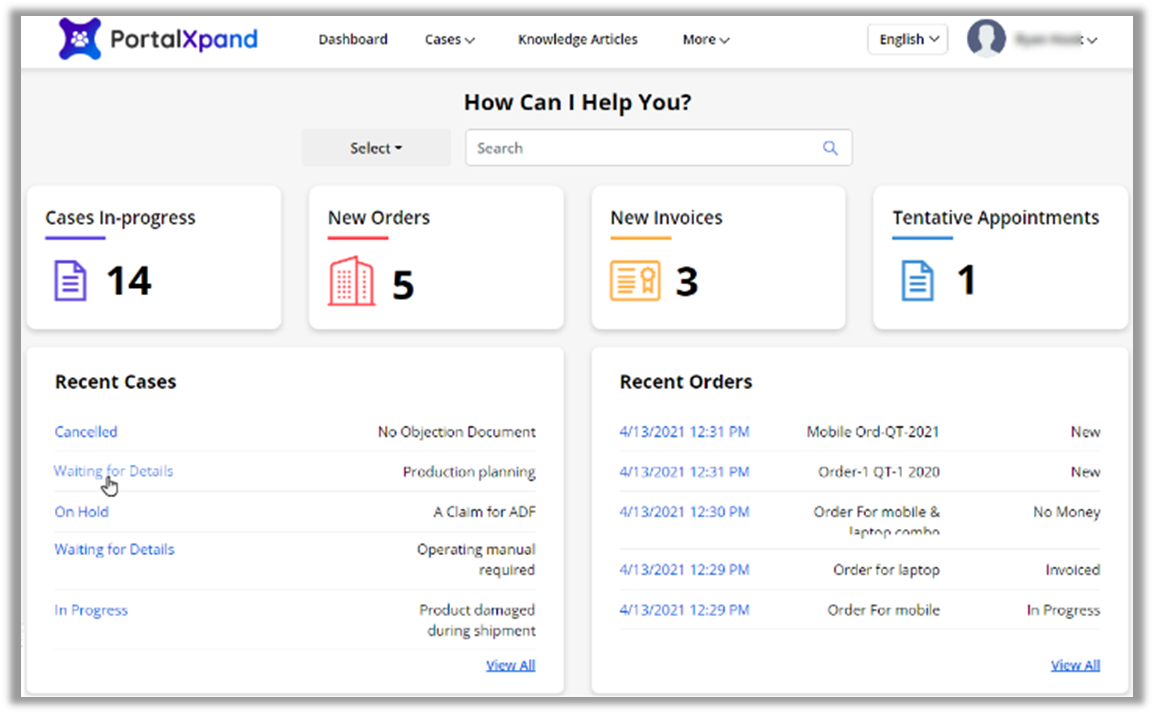
Task: Open Knowledge Articles from the navigation
Action: [x=577, y=40]
